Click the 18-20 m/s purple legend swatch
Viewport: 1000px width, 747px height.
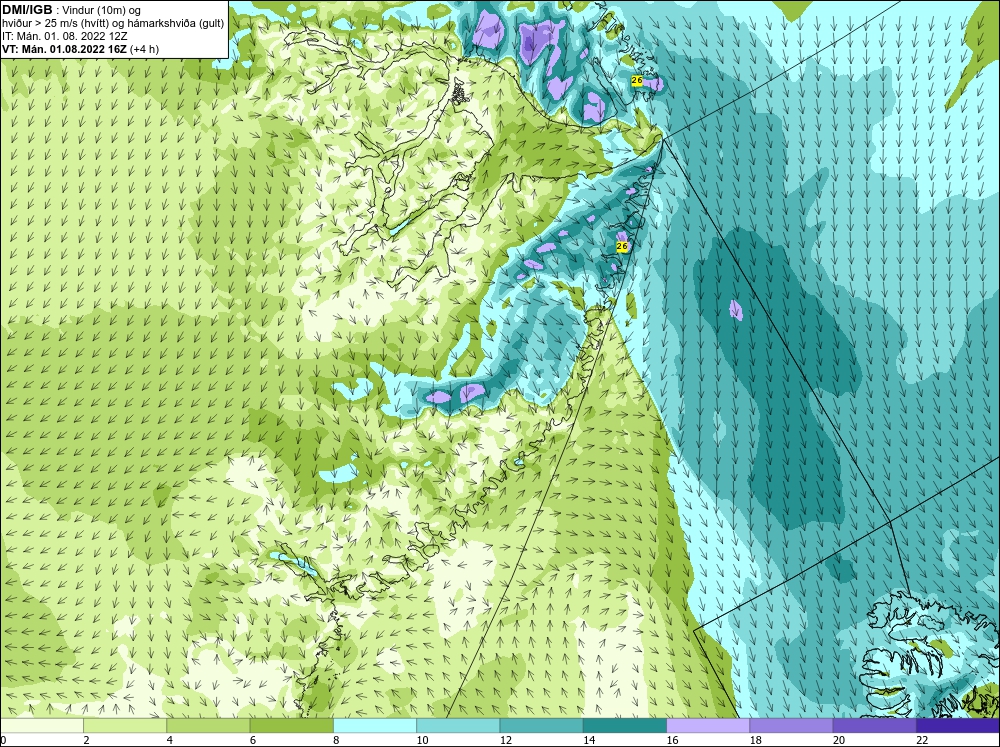pyautogui.click(x=791, y=725)
